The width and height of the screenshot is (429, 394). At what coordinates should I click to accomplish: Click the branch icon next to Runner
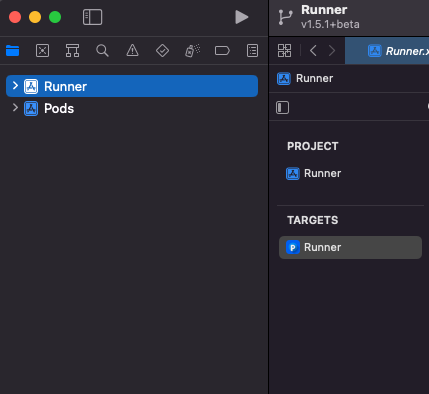click(x=285, y=17)
